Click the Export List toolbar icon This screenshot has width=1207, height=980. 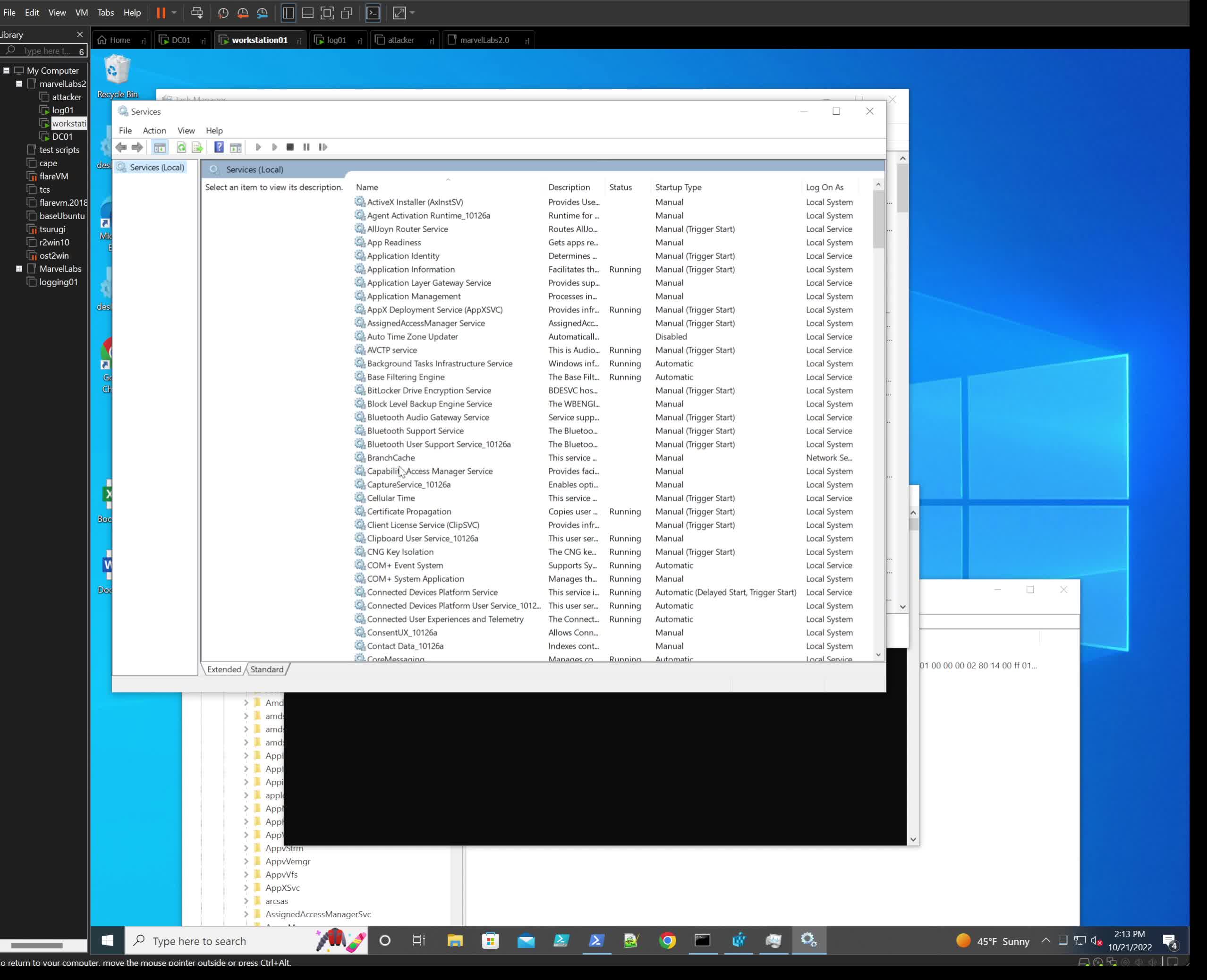[197, 147]
